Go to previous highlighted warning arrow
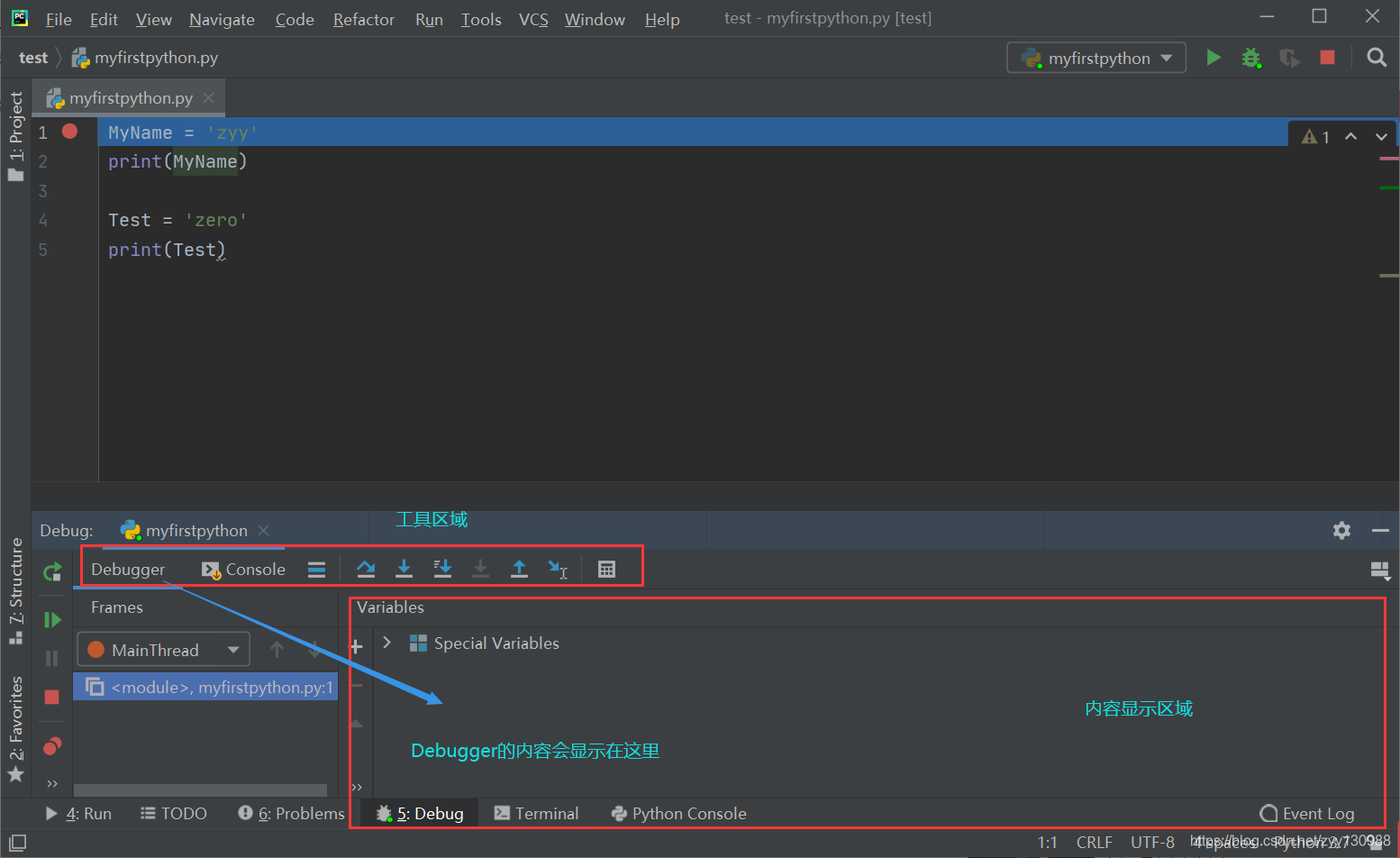The width and height of the screenshot is (1400, 858). point(1350,137)
